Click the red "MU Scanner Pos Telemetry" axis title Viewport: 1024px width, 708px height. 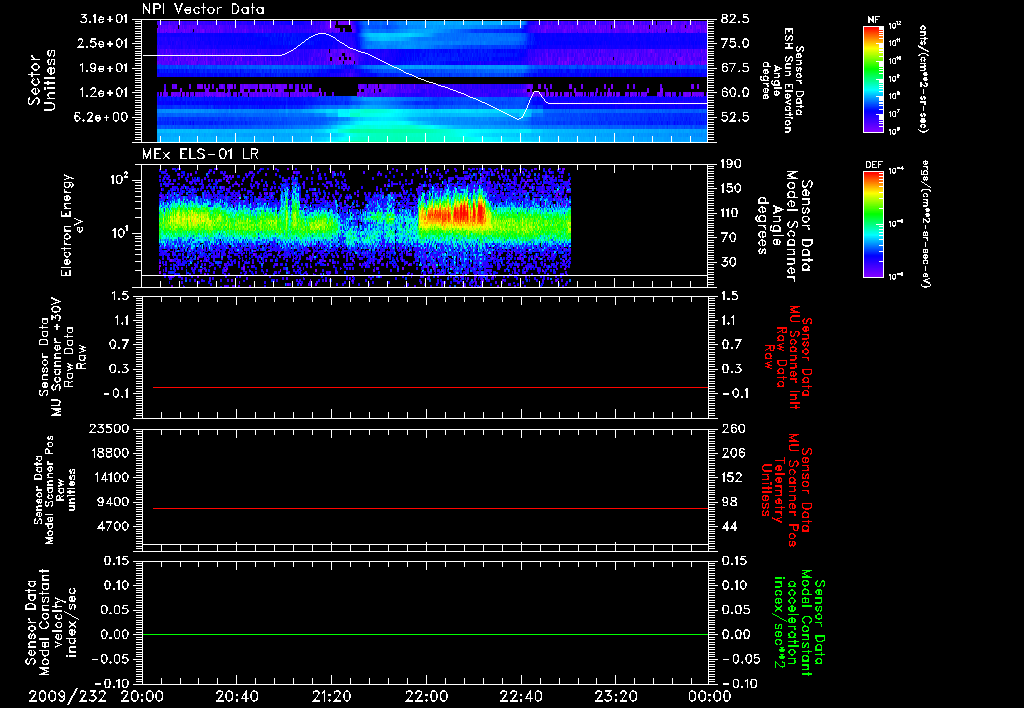click(x=787, y=490)
